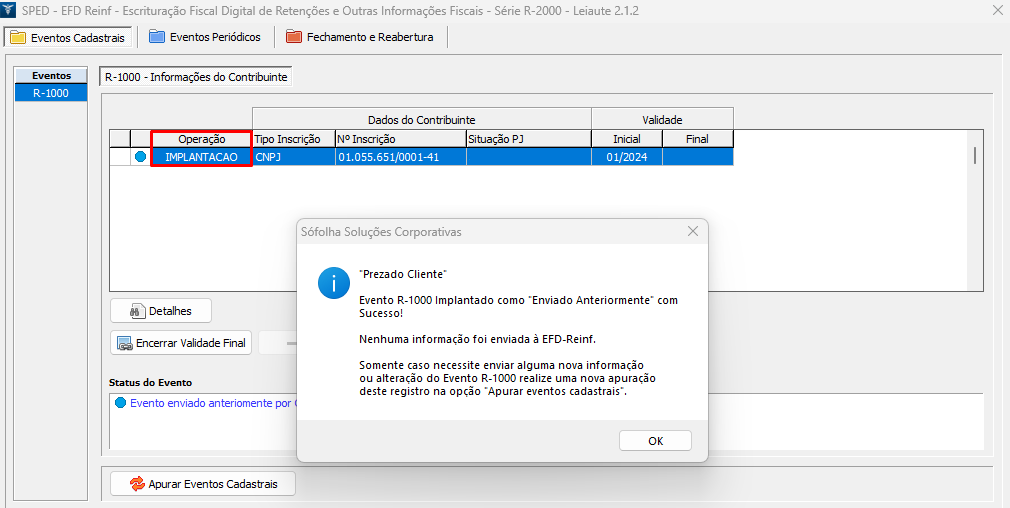The width and height of the screenshot is (1010, 508).
Task: Click the red folder icon on Fechamento e Reabertura
Action: [x=293, y=37]
